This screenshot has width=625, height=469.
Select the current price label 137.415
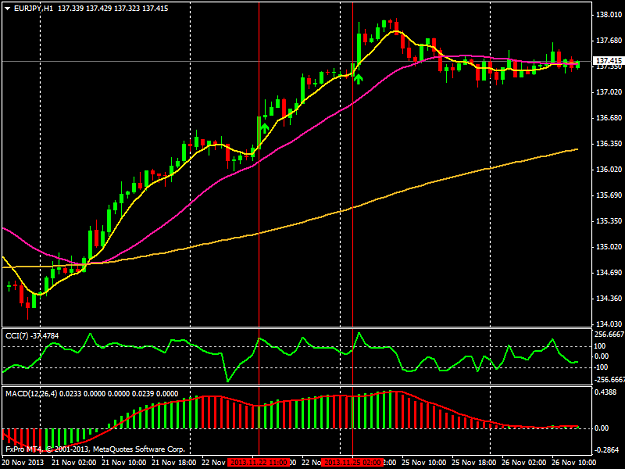(609, 61)
